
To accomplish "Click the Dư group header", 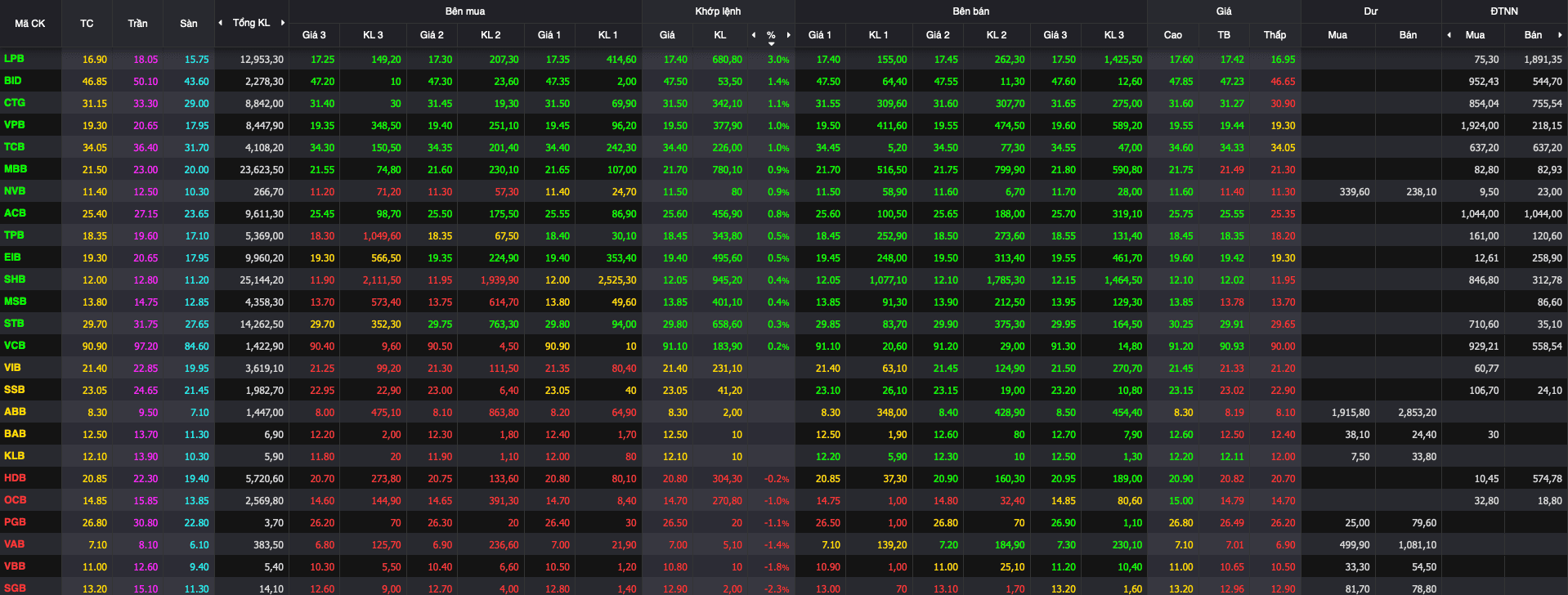I will pyautogui.click(x=1371, y=11).
